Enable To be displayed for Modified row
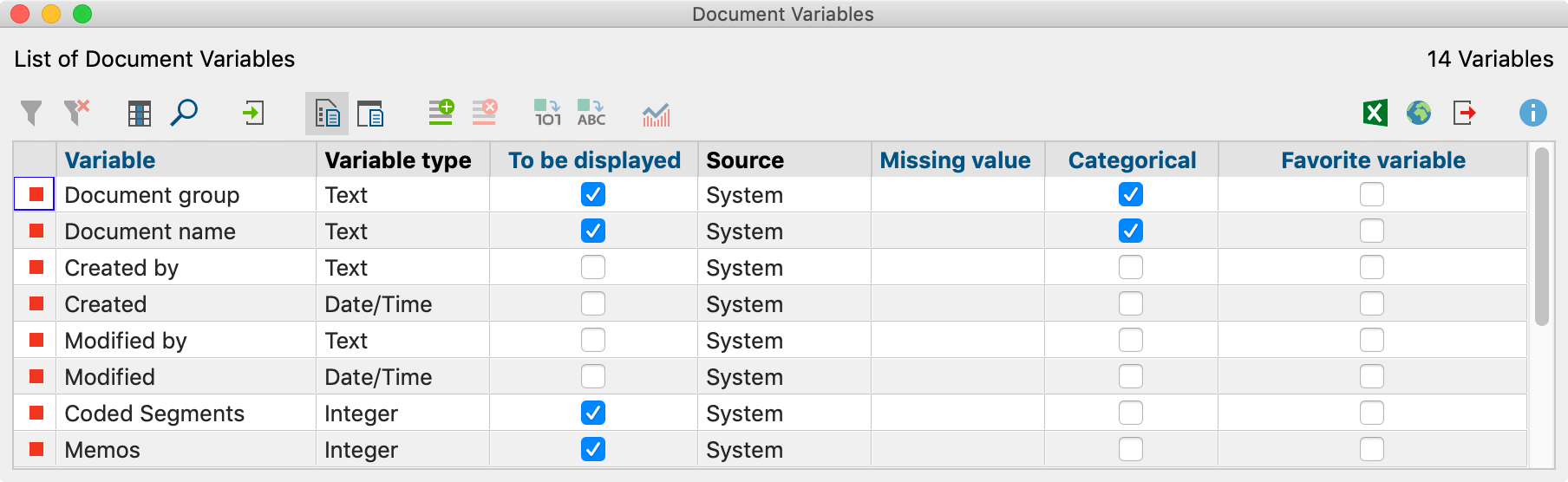The height and width of the screenshot is (482, 1568). [593, 376]
